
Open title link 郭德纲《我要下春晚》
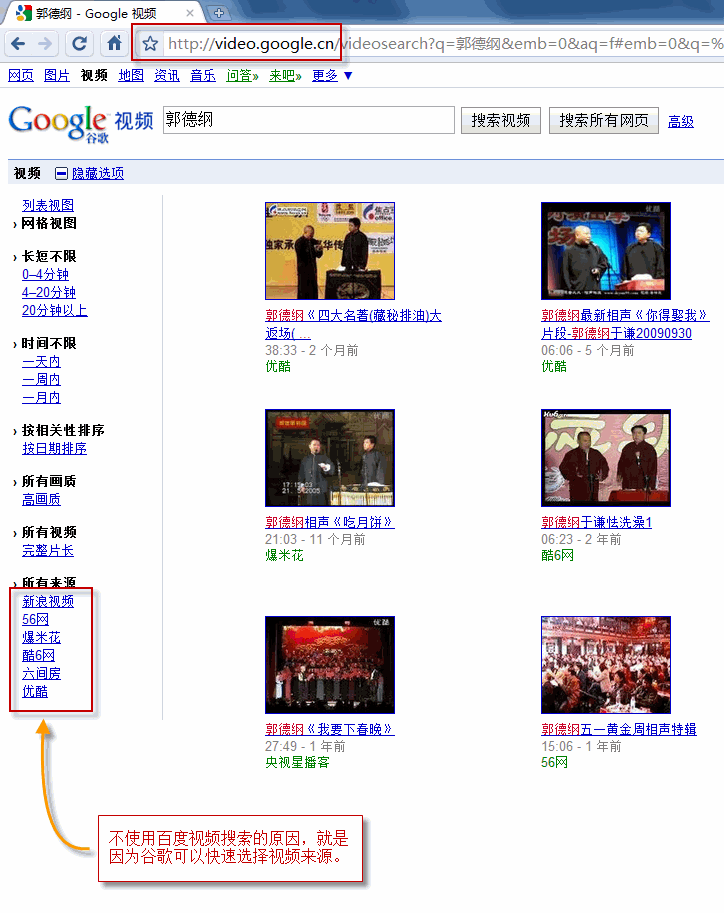point(330,729)
